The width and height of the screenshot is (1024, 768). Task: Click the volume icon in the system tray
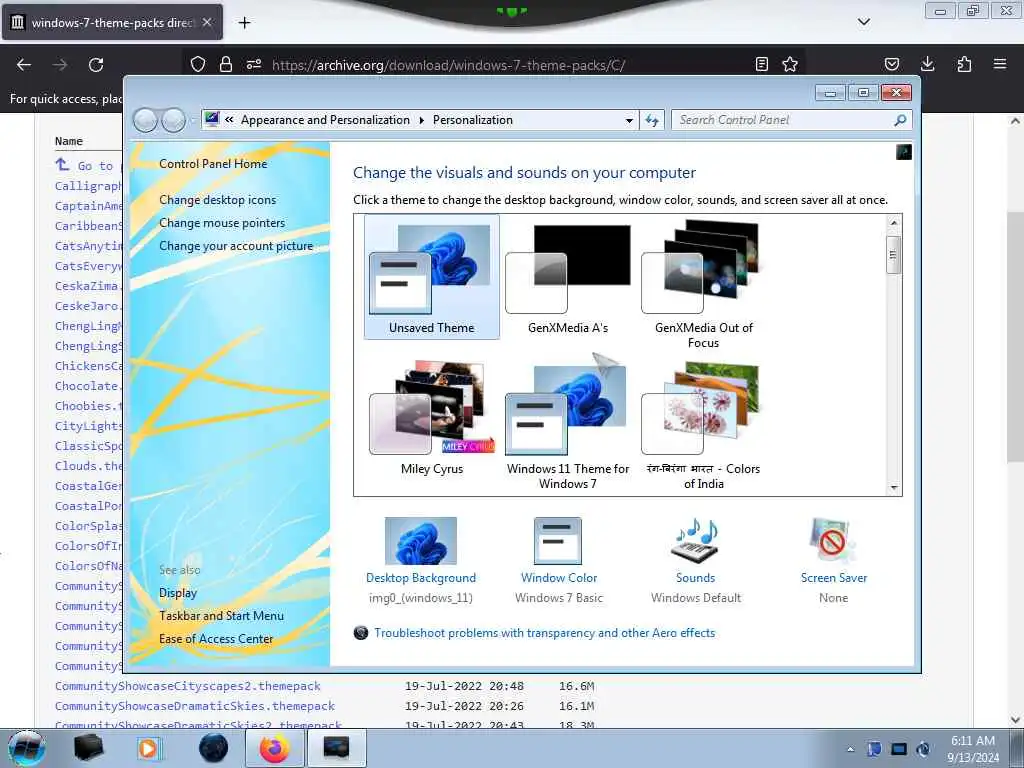[x=923, y=749]
